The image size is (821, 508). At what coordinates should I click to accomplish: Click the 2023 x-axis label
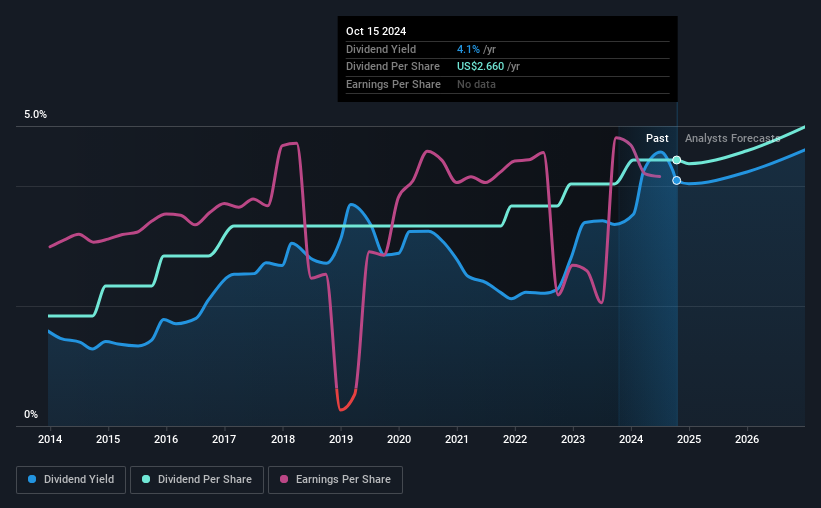point(573,439)
